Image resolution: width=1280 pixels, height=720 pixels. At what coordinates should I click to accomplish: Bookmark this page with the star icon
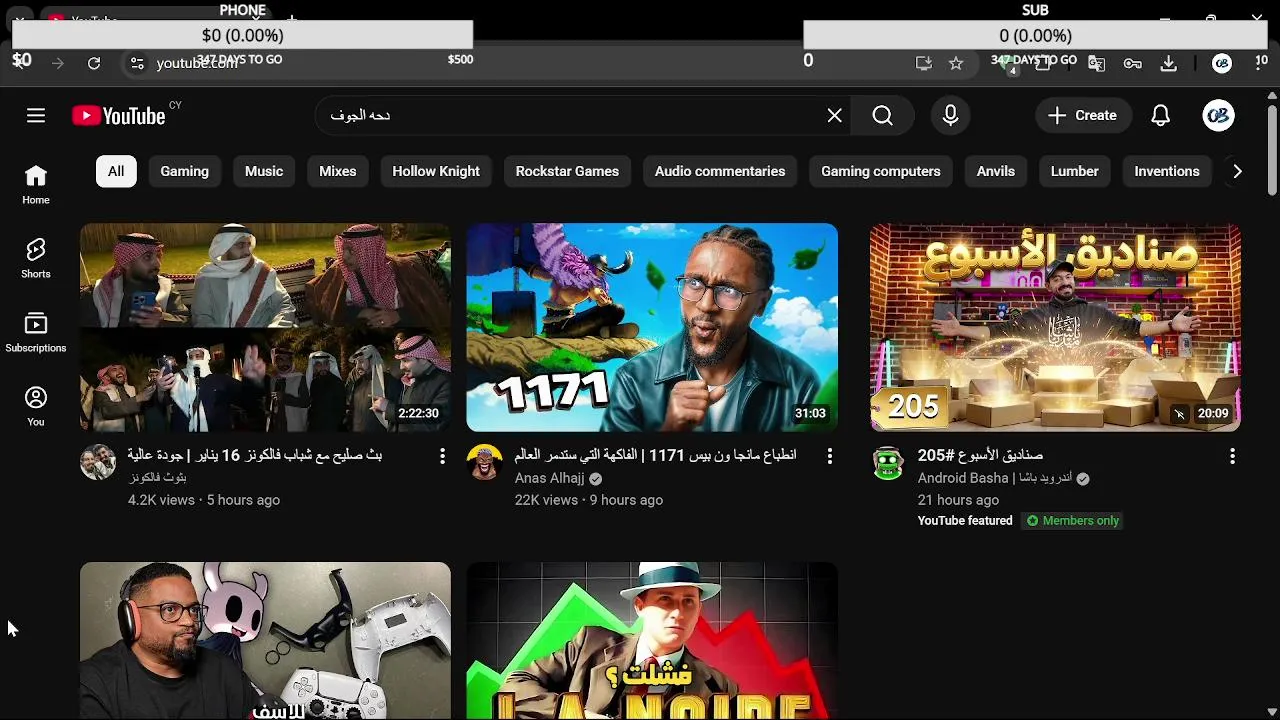pyautogui.click(x=956, y=63)
